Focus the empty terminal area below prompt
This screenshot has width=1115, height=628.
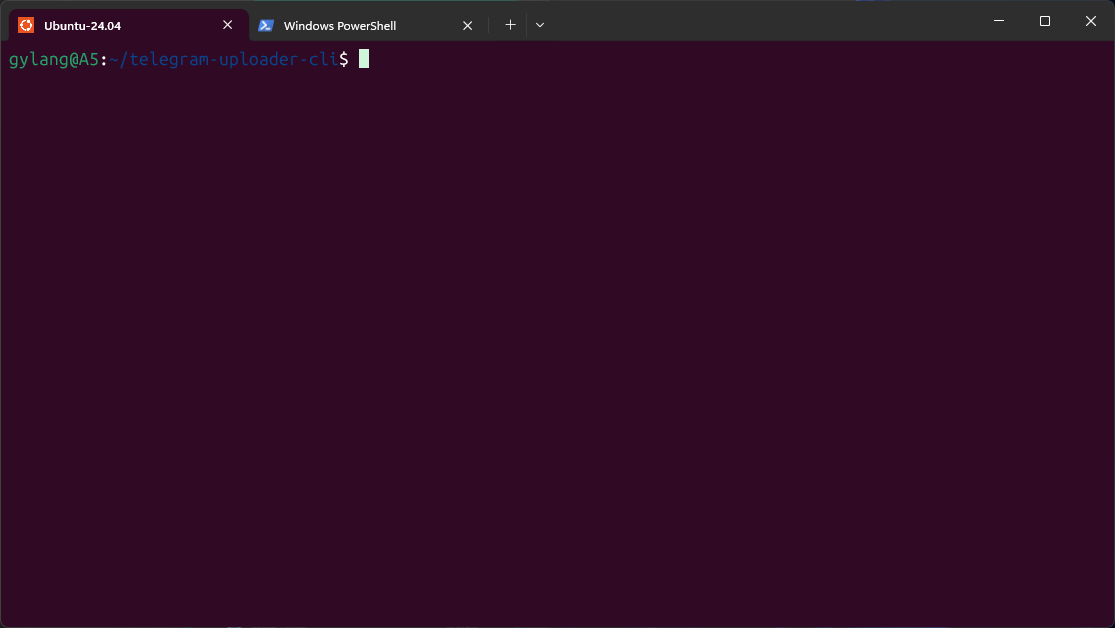[557, 350]
